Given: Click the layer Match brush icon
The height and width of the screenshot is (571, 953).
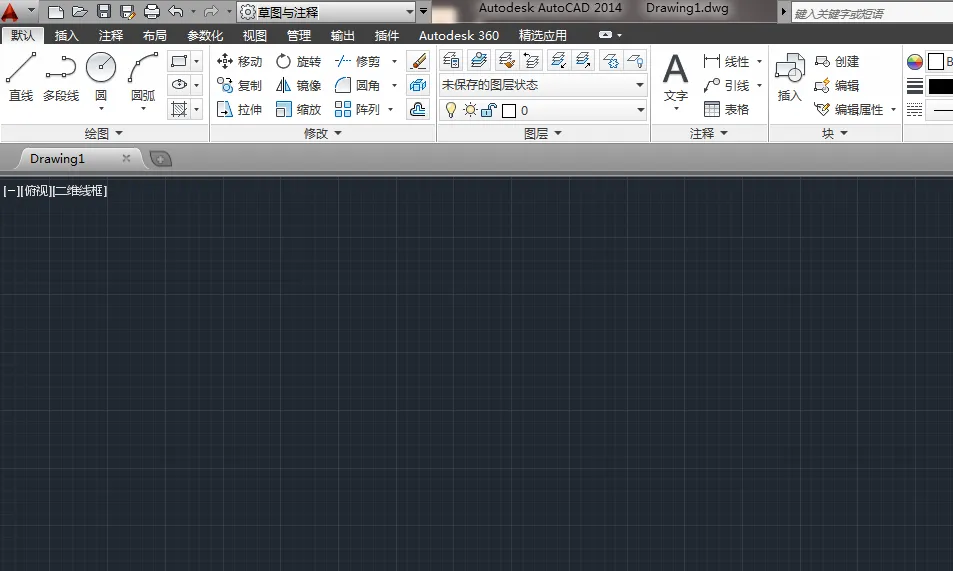Looking at the screenshot, I should point(506,60).
